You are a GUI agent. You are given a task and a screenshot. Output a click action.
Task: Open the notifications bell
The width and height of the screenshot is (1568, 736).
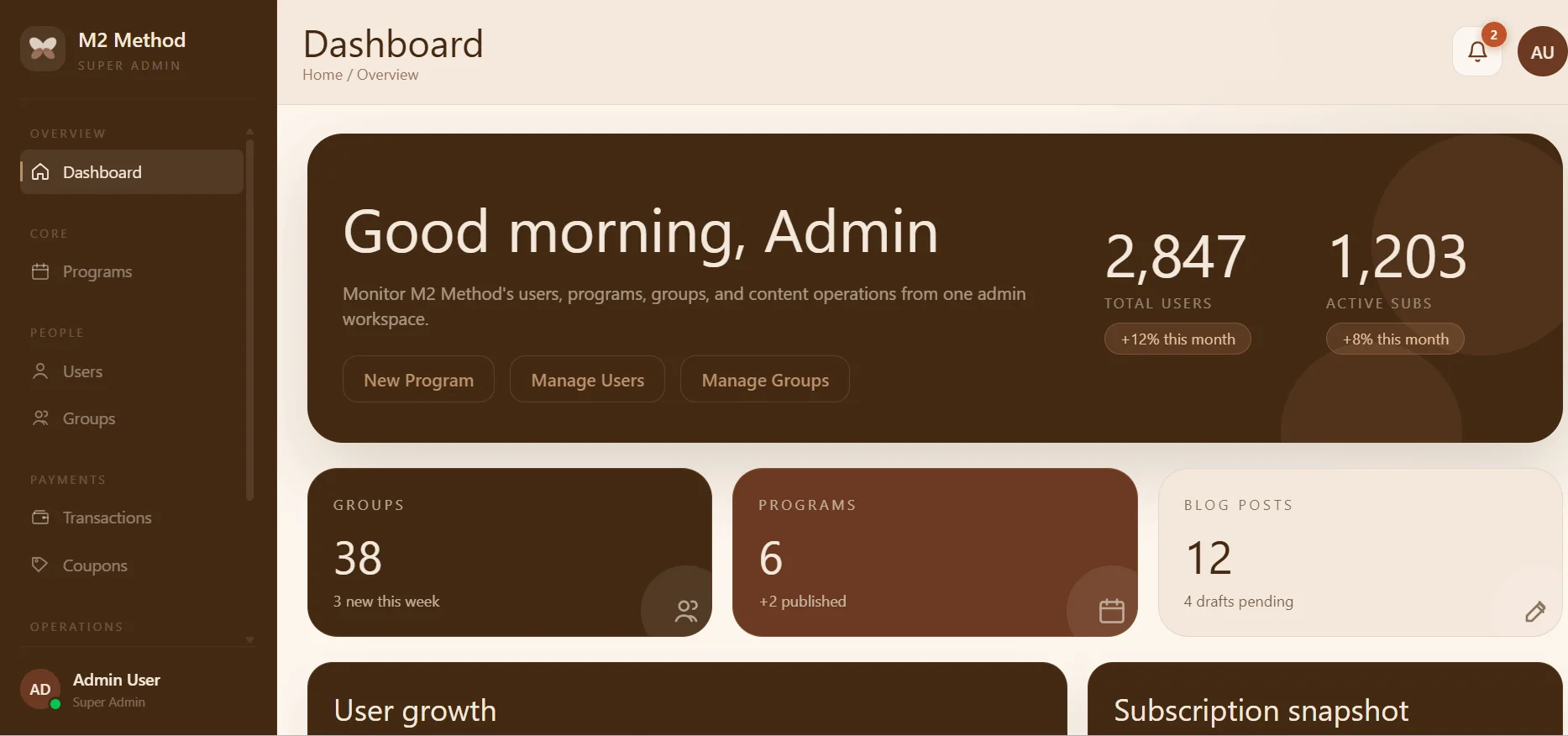pos(1477,51)
